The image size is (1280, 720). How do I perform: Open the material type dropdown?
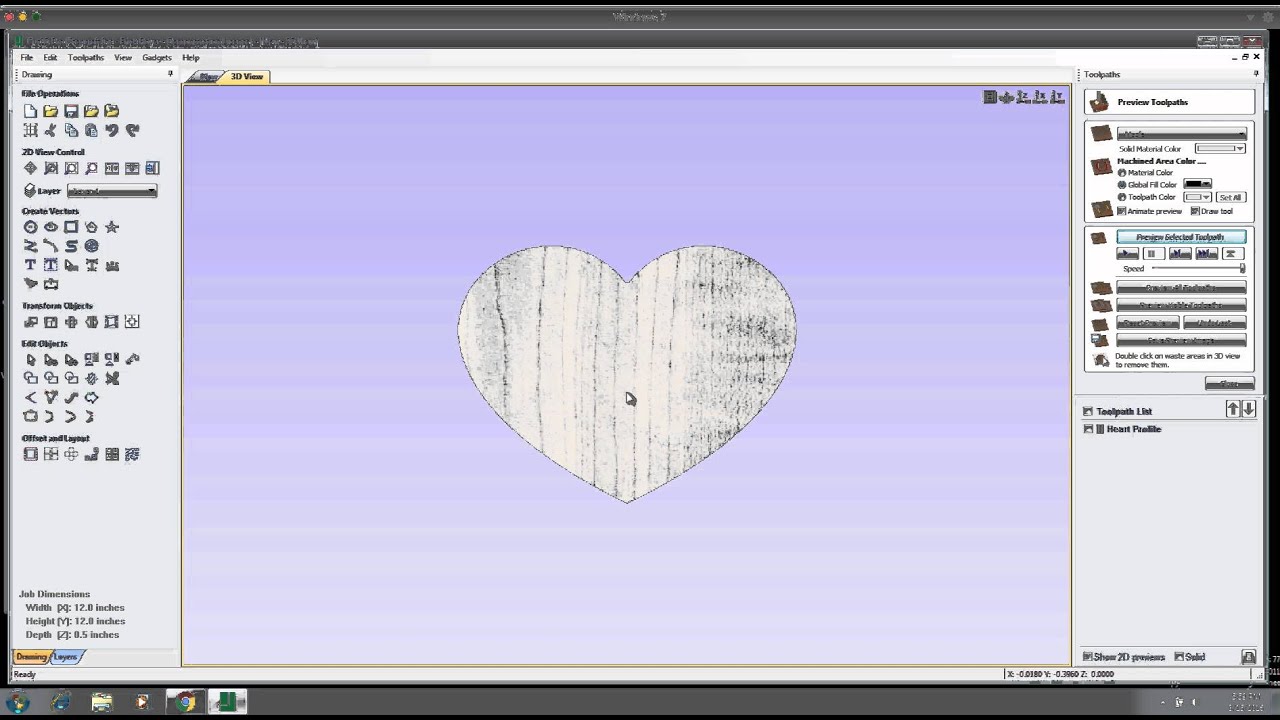pos(1182,134)
